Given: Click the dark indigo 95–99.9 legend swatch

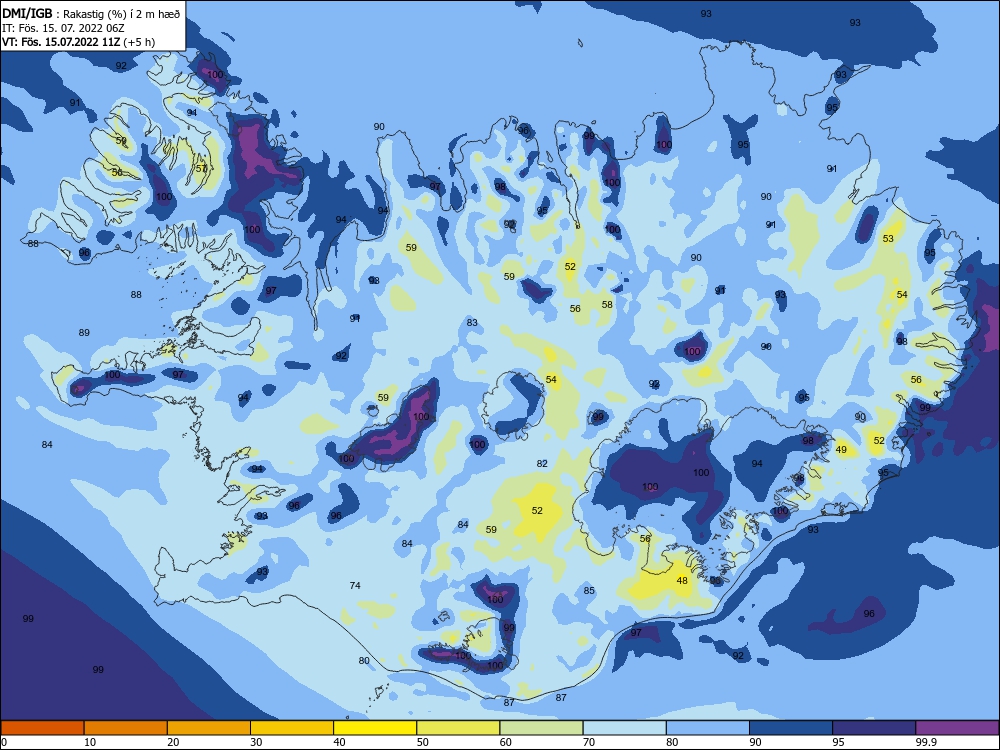Looking at the screenshot, I should 874,728.
